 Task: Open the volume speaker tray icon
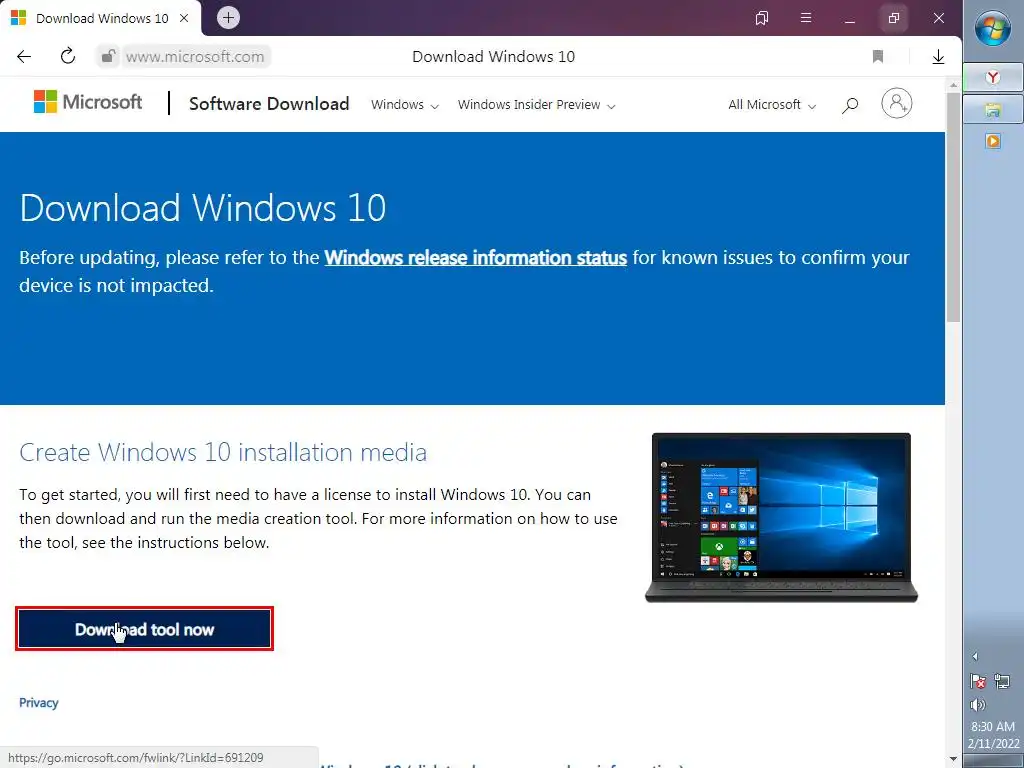[x=978, y=705]
